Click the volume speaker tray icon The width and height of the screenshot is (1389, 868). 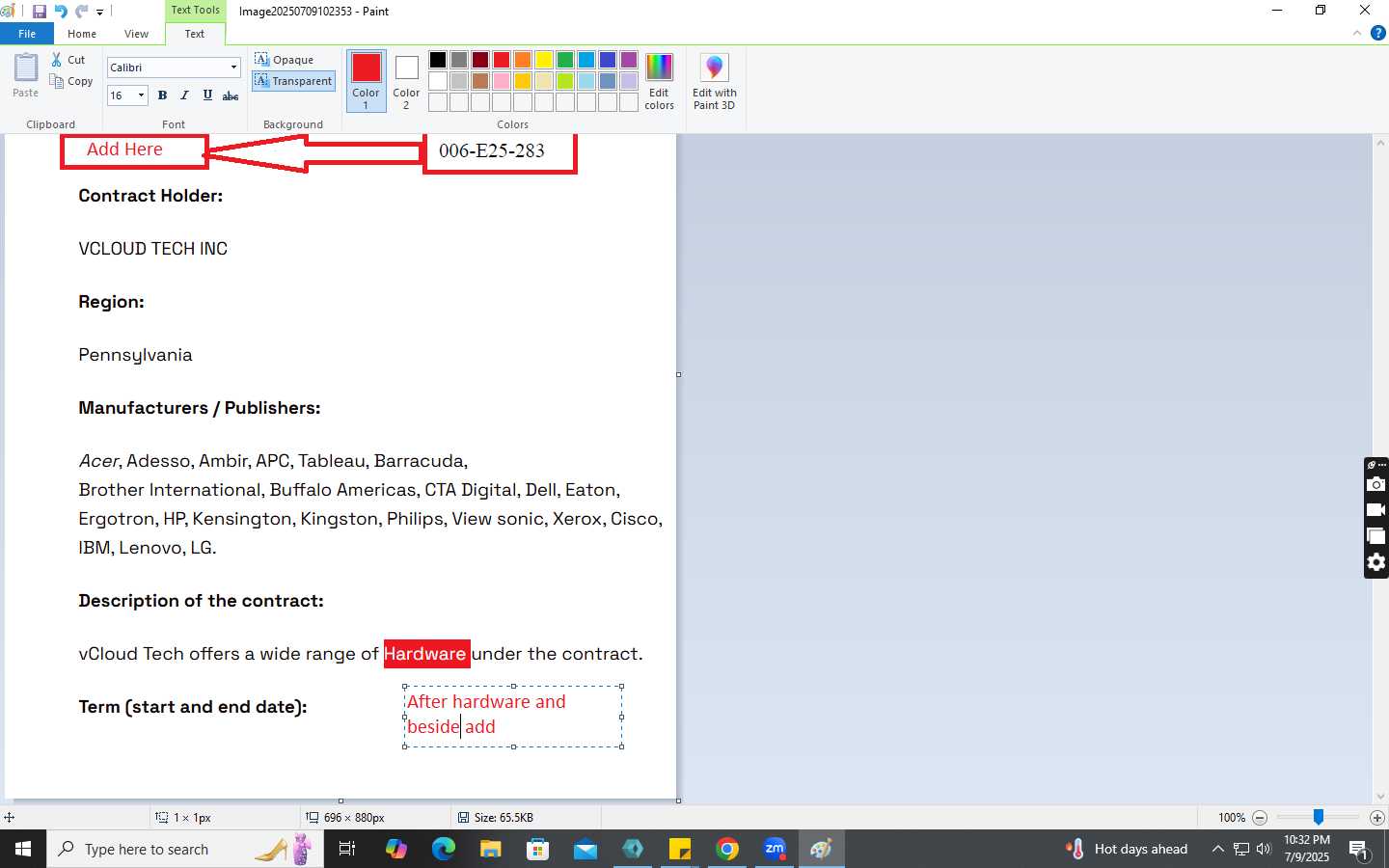1264,849
